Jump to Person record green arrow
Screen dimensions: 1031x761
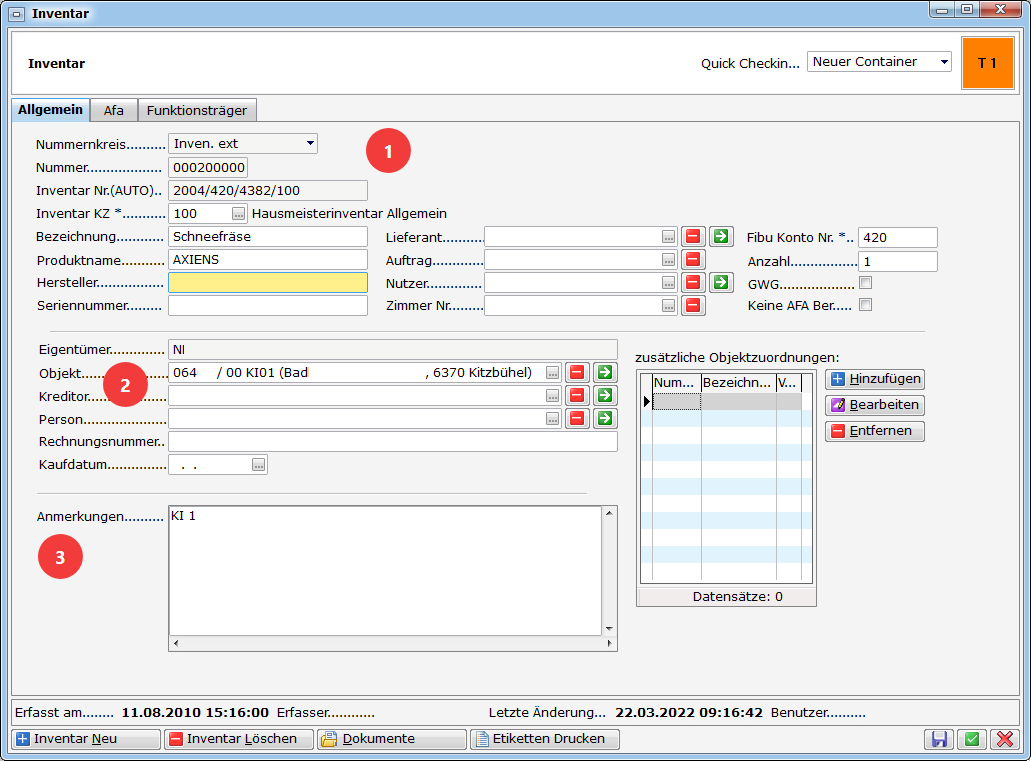(605, 418)
